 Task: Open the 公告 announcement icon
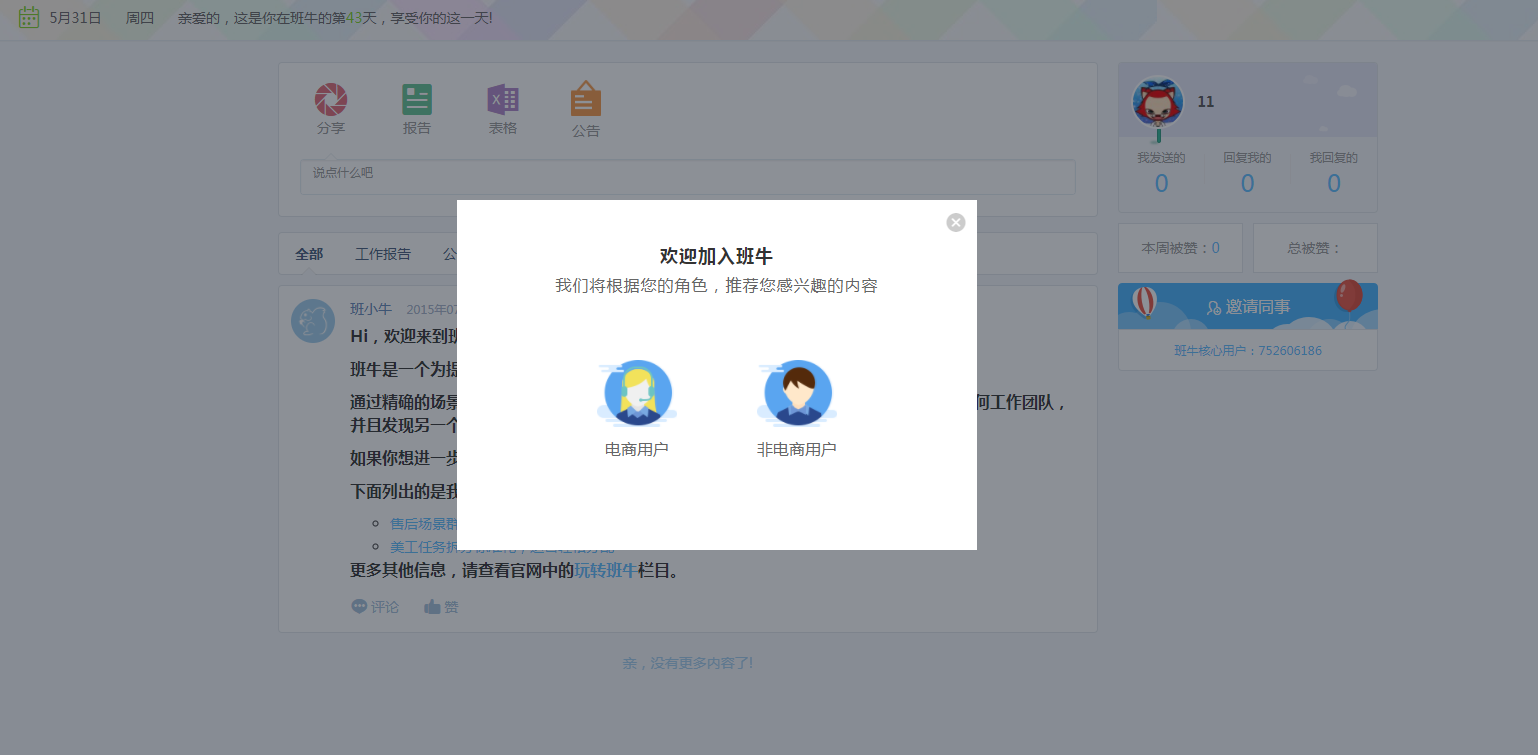pos(586,100)
